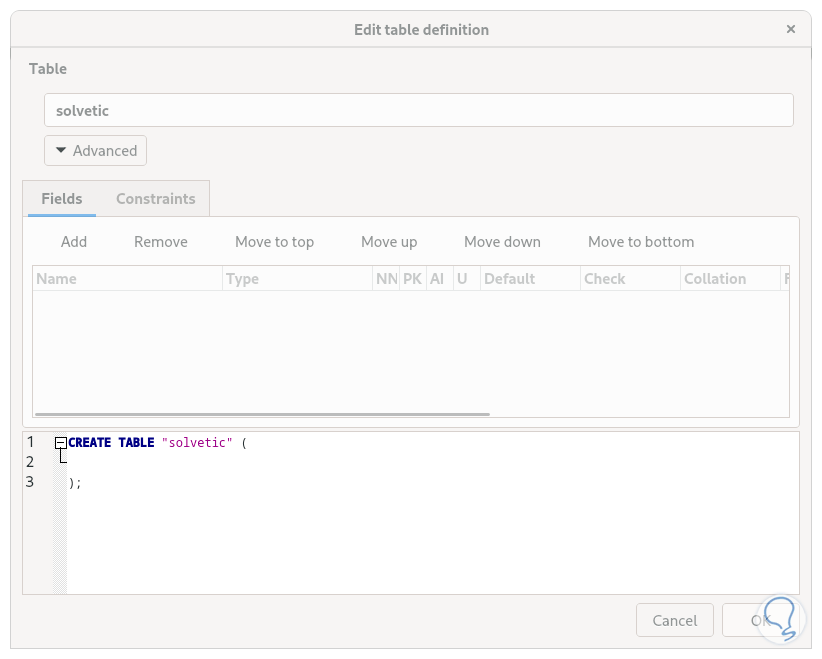Close the Edit table definition dialog
822x659 pixels.
tap(791, 30)
